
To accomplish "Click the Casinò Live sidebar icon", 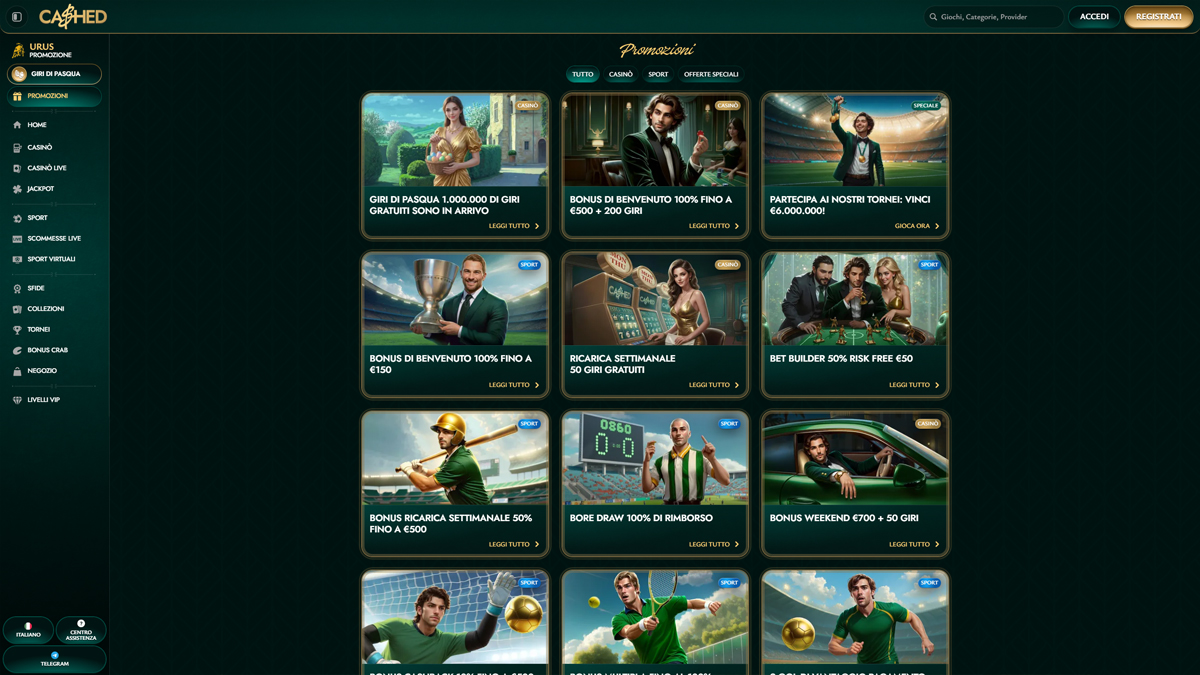I will [17, 168].
